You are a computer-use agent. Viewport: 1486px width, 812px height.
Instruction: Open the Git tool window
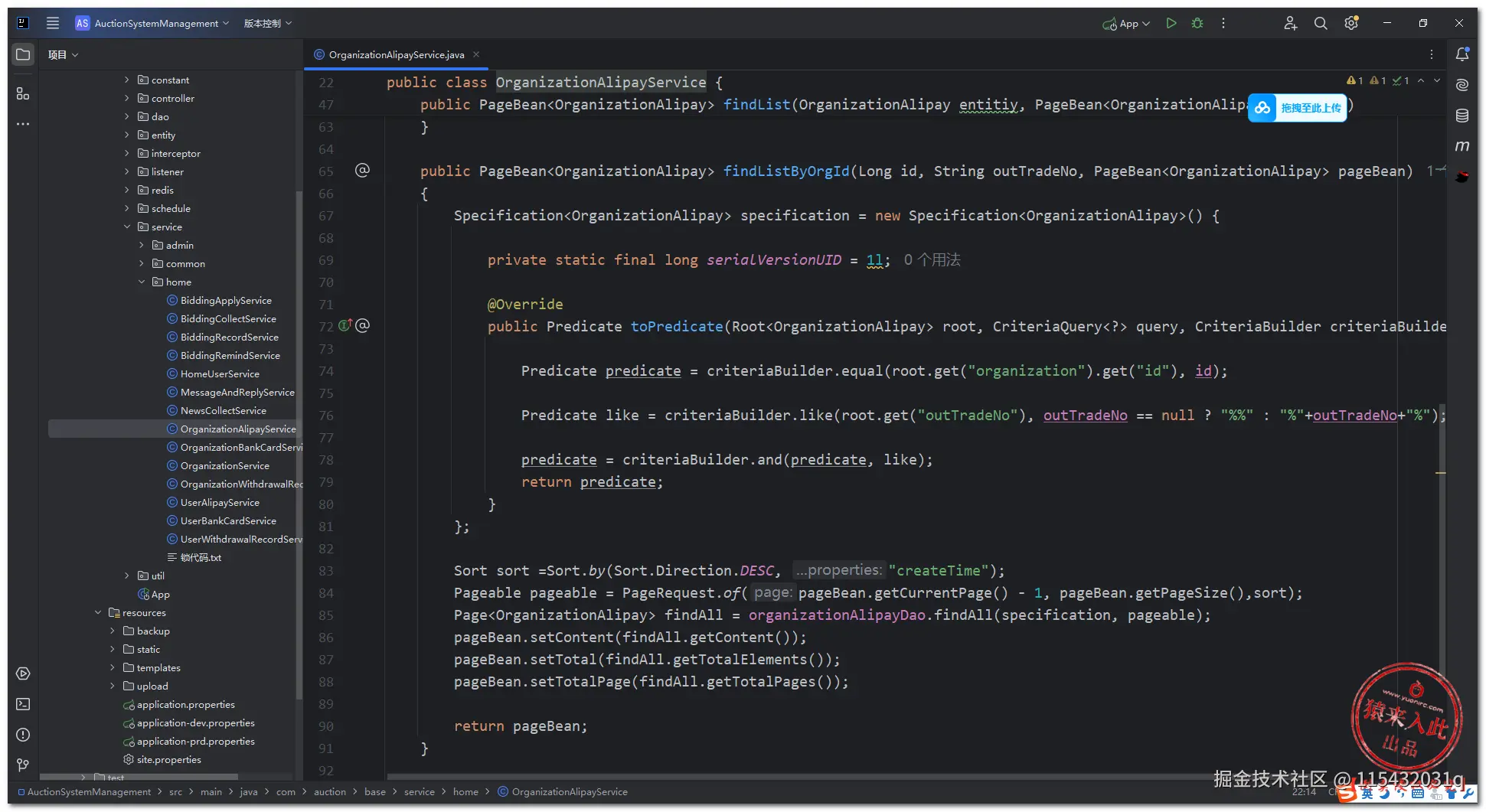(x=23, y=765)
